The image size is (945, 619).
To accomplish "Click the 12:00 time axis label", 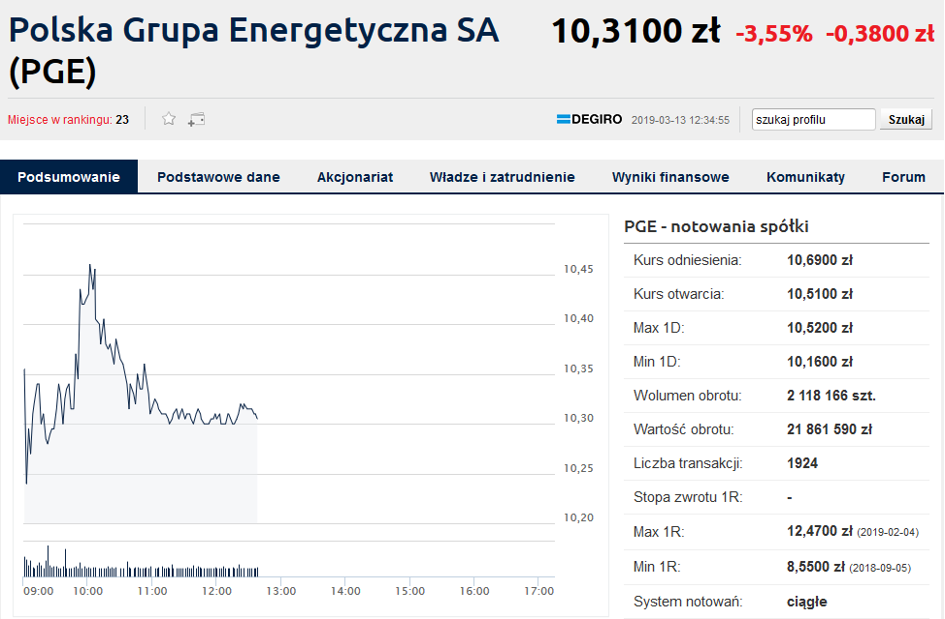I will click(x=216, y=591).
